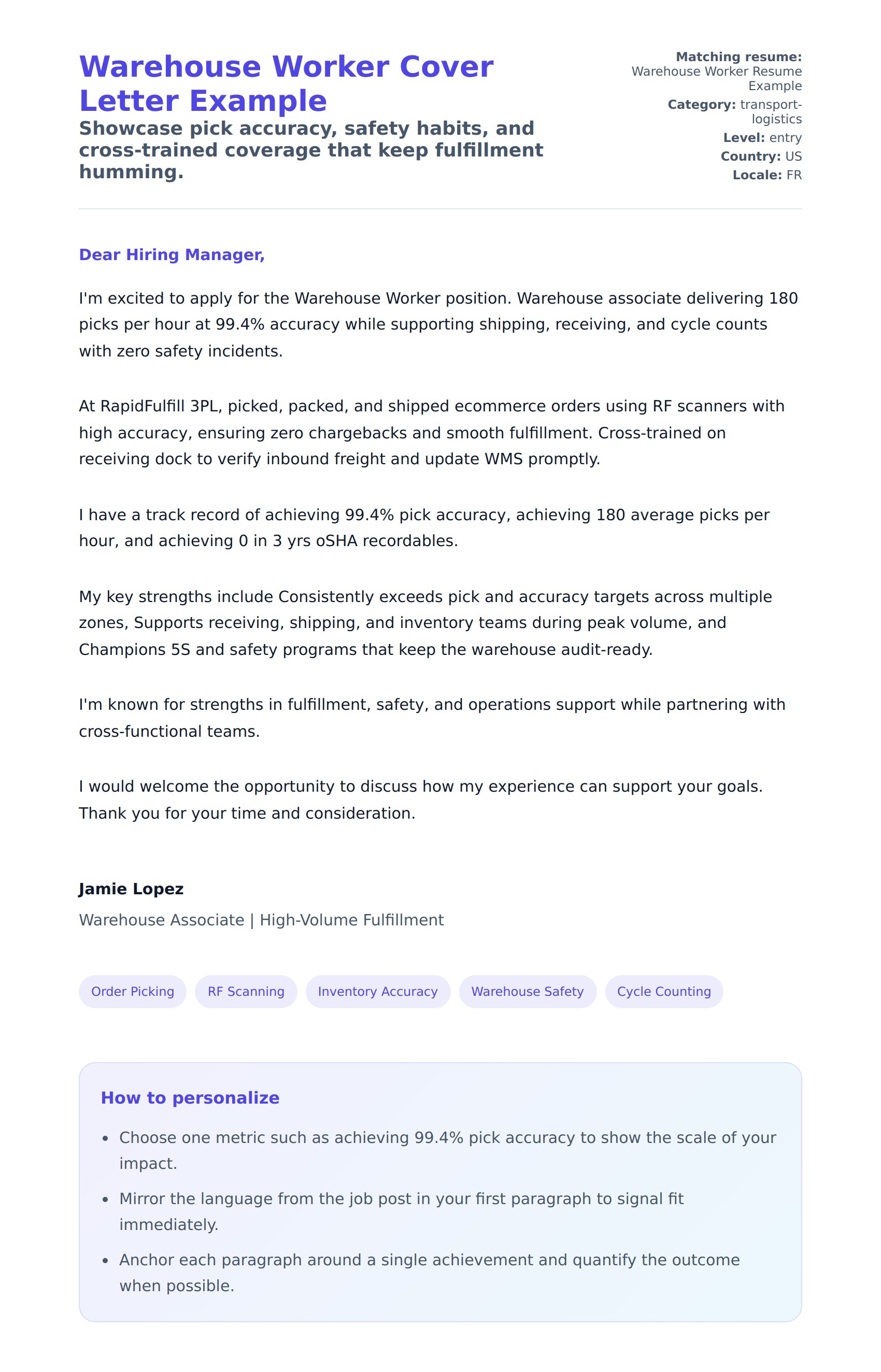
Task: Click the subtitle about showcasing pick accuracy
Action: pos(310,150)
